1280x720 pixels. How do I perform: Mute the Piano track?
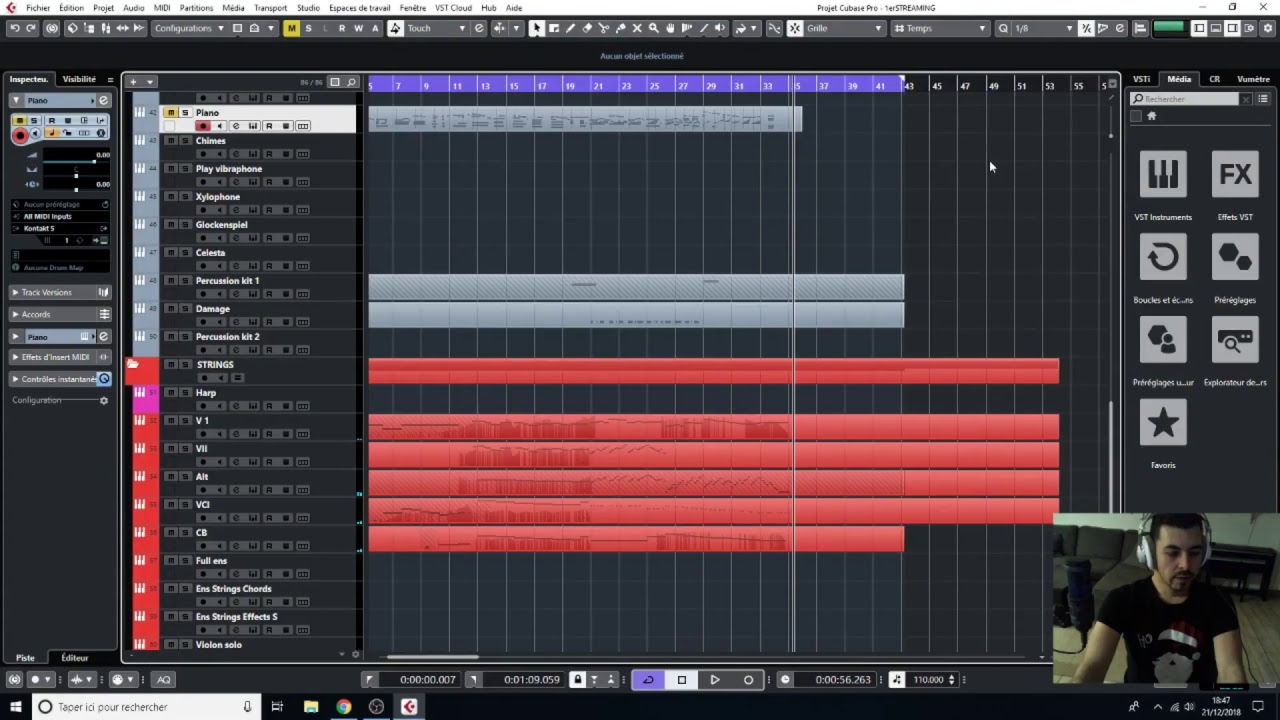(x=170, y=113)
